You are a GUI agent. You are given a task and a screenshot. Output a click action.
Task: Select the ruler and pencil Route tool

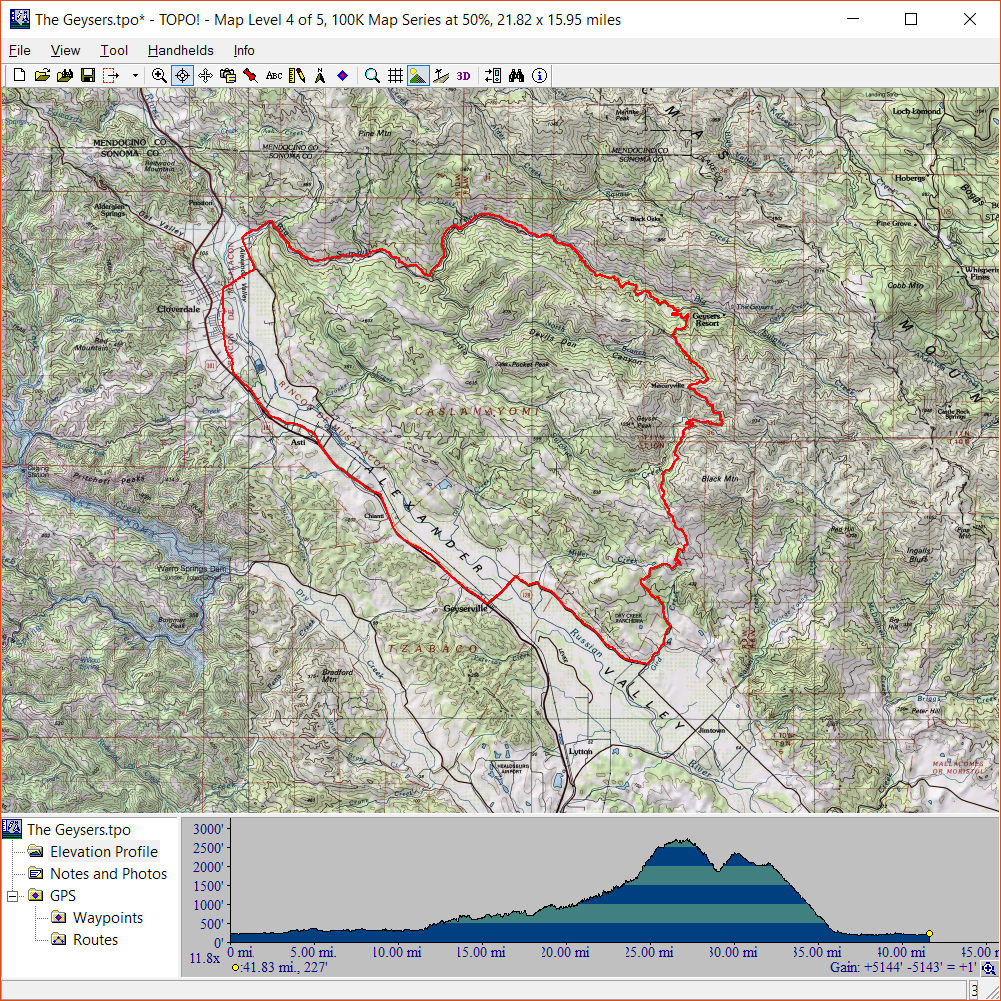coord(297,75)
